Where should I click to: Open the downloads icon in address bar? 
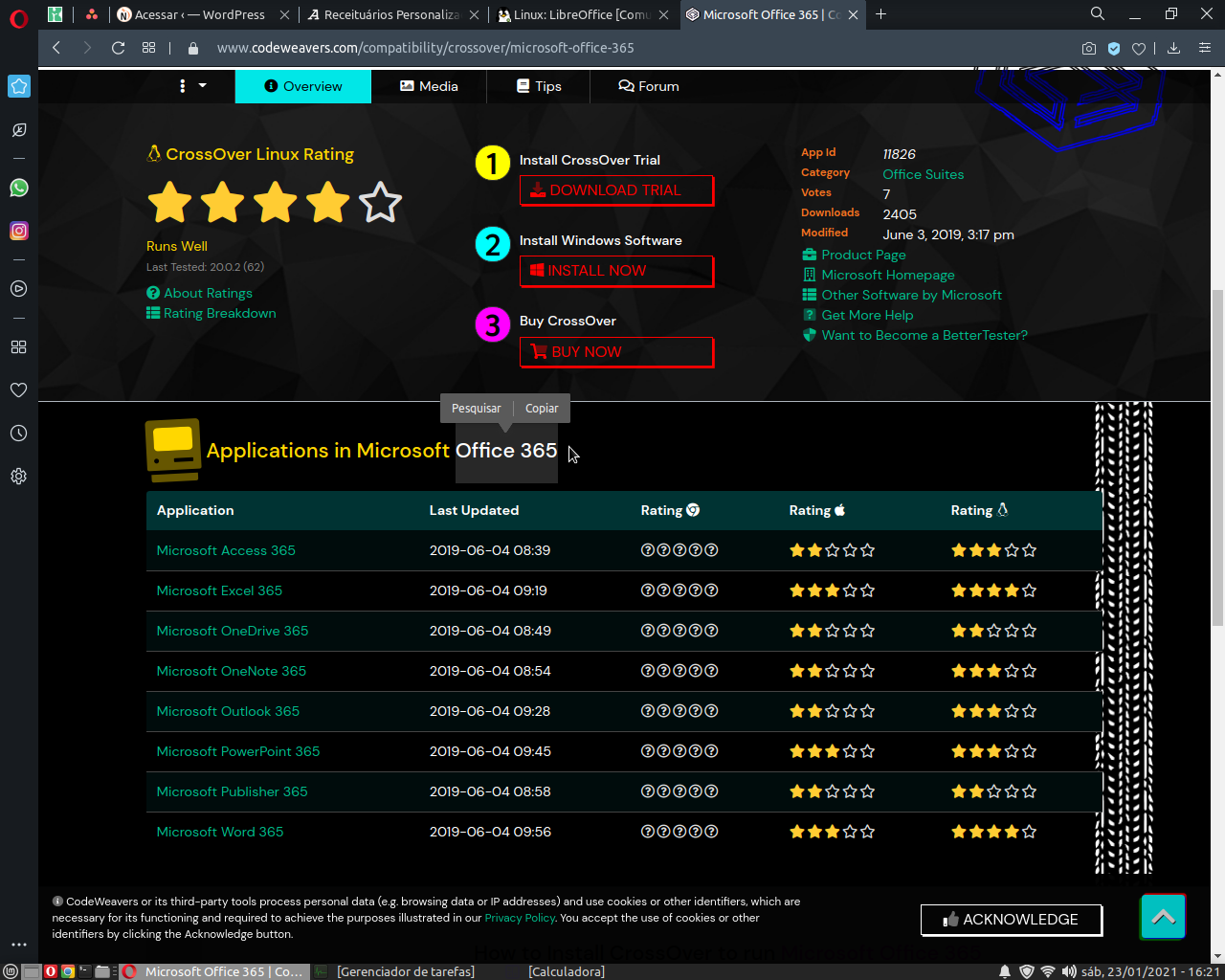tap(1174, 48)
